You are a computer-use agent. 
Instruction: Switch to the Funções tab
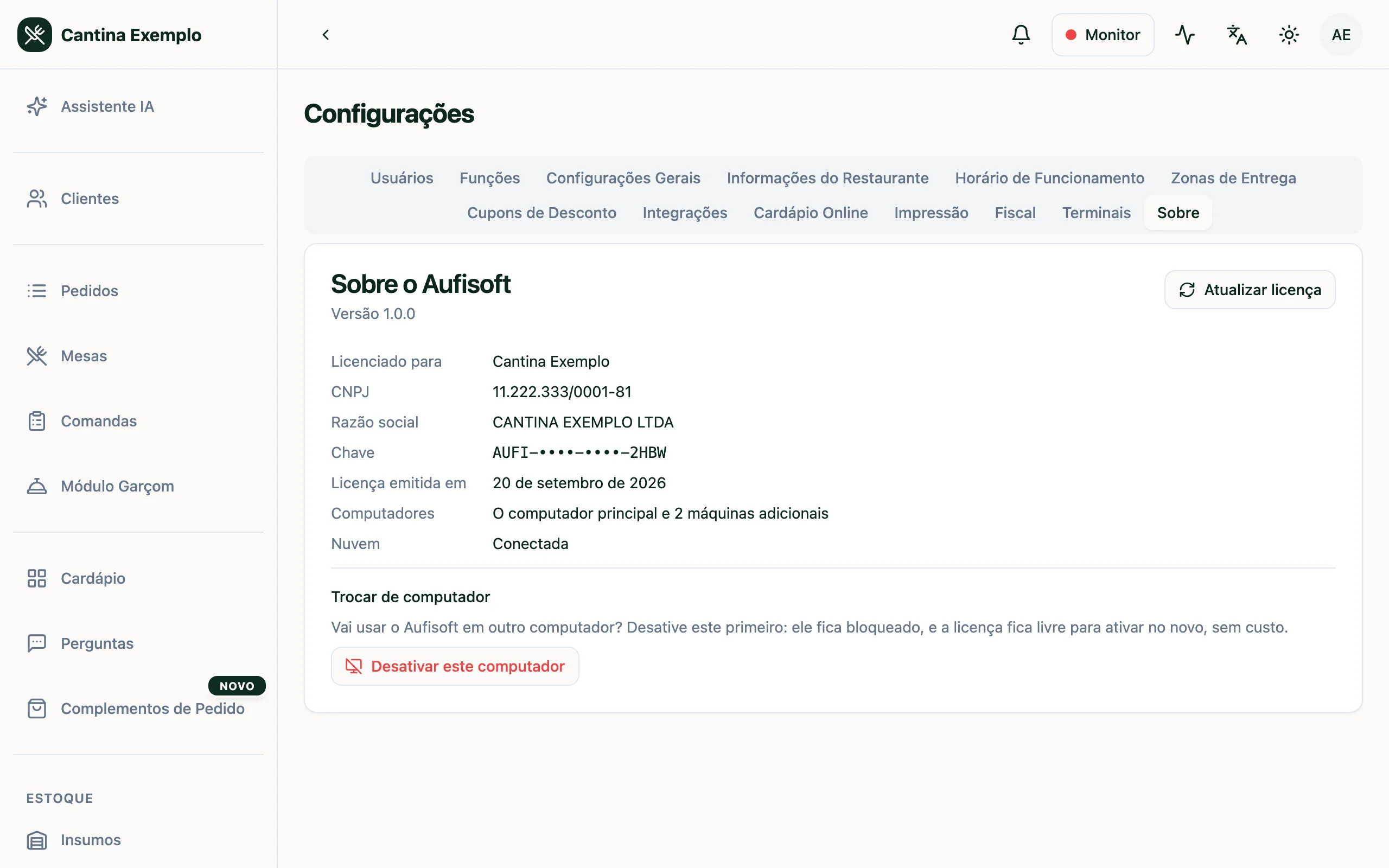[489, 178]
